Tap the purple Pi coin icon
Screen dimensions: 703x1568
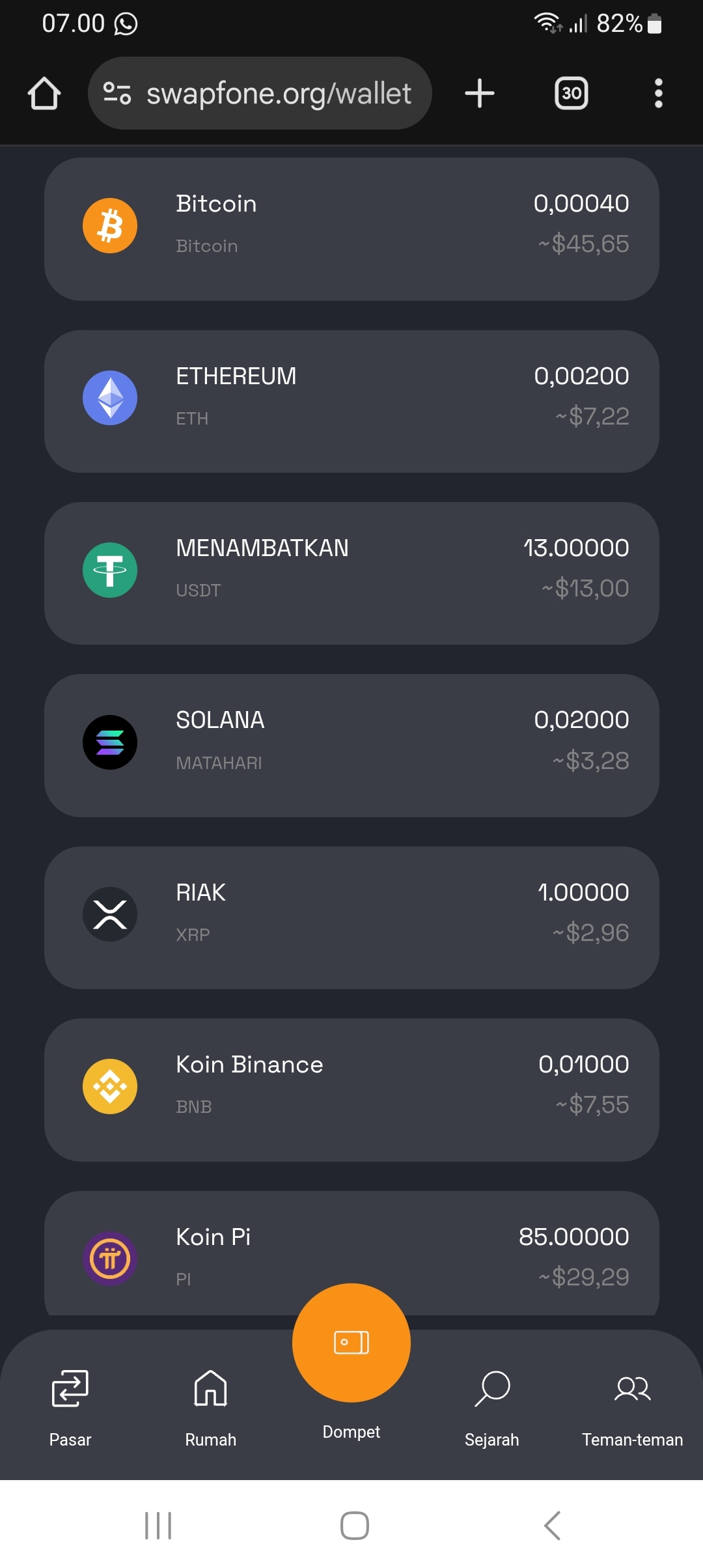click(110, 1259)
